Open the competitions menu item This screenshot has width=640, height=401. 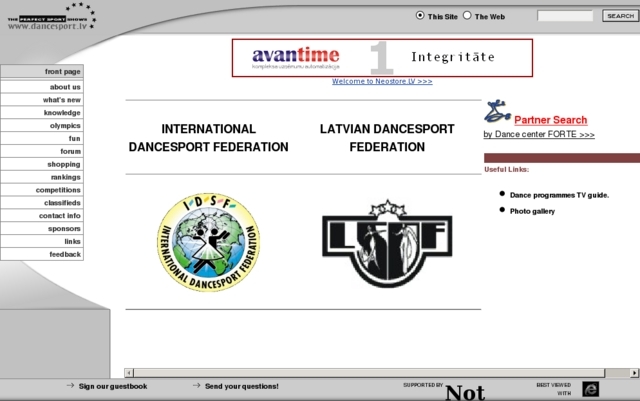coord(42,190)
